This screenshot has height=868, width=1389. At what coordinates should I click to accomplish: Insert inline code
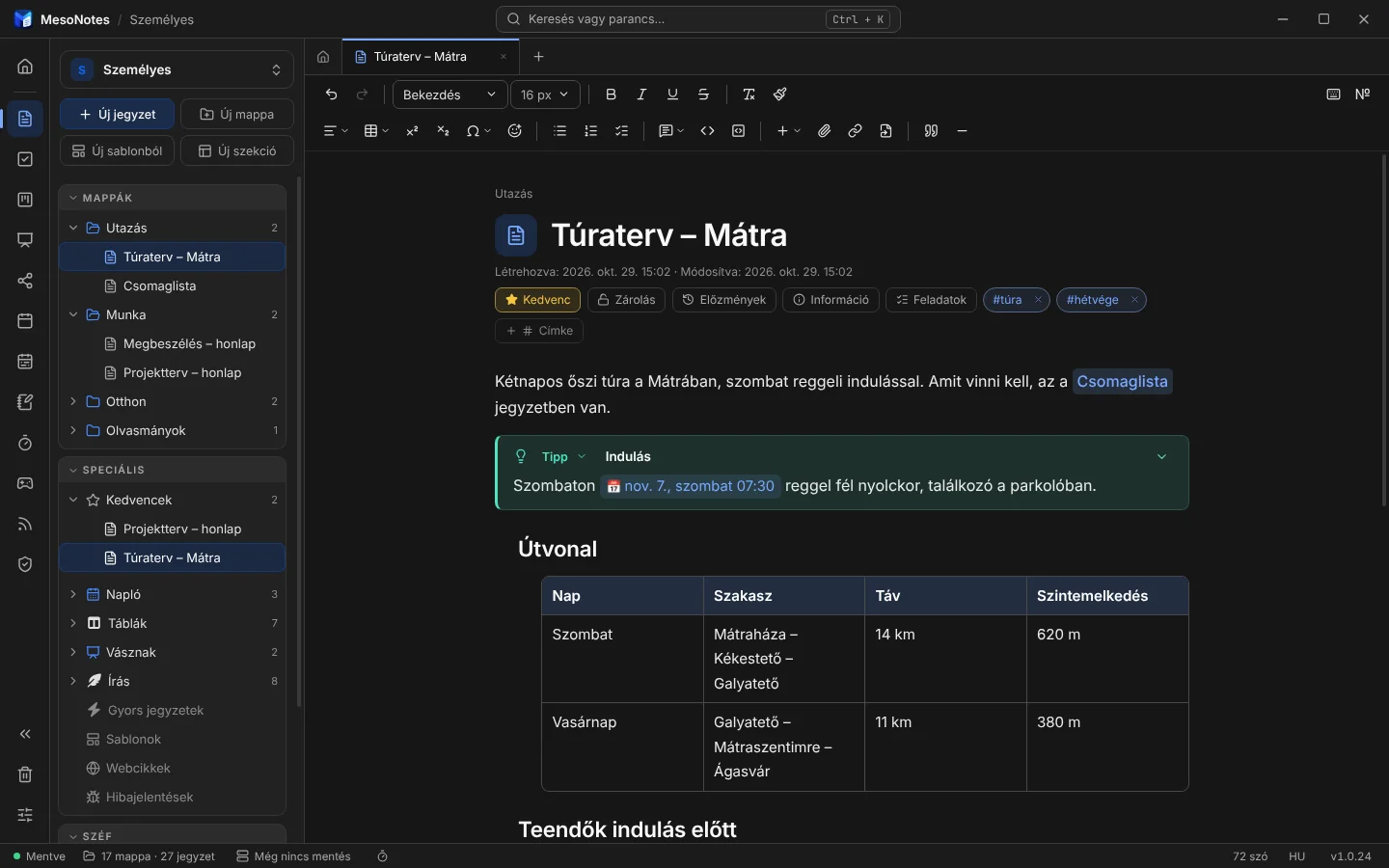point(707,131)
